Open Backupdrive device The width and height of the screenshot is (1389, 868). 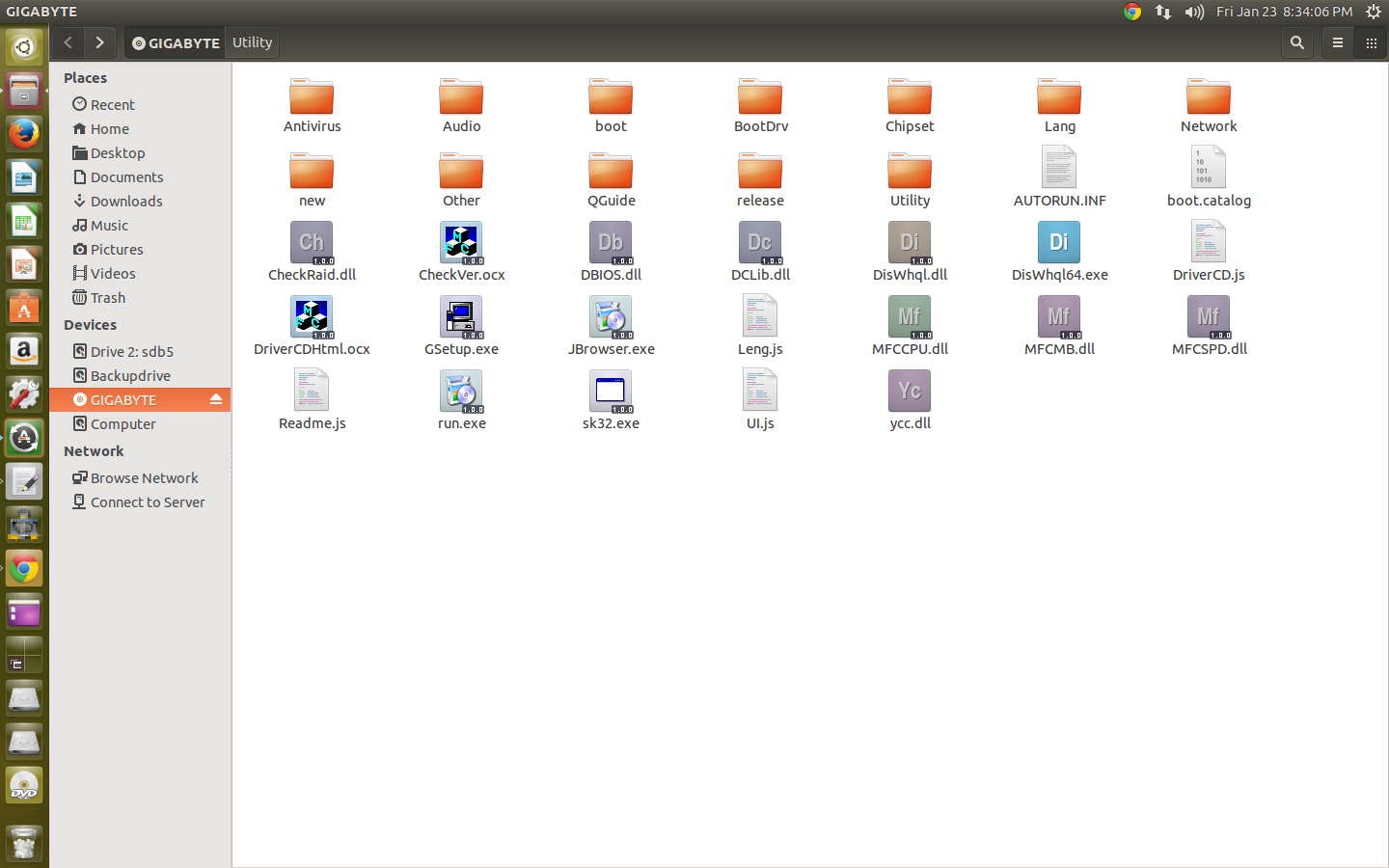[140, 375]
